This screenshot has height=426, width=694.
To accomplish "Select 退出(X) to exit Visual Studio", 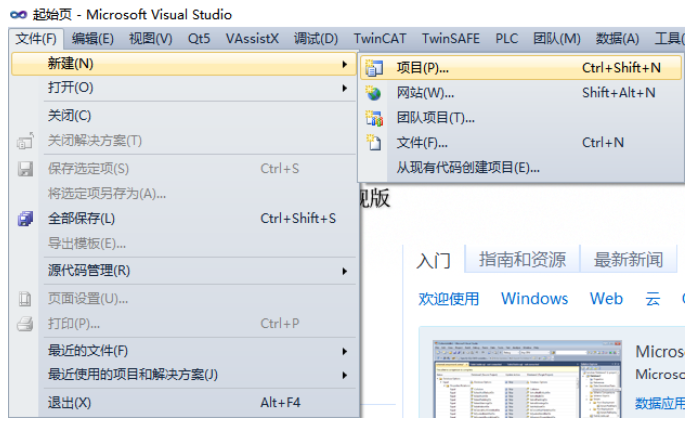I will pos(184,403).
